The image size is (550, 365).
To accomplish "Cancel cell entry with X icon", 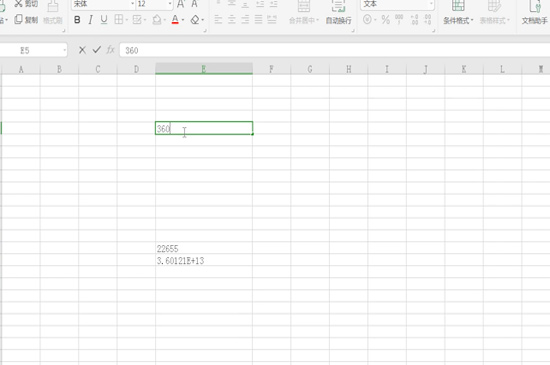I will pos(82,50).
